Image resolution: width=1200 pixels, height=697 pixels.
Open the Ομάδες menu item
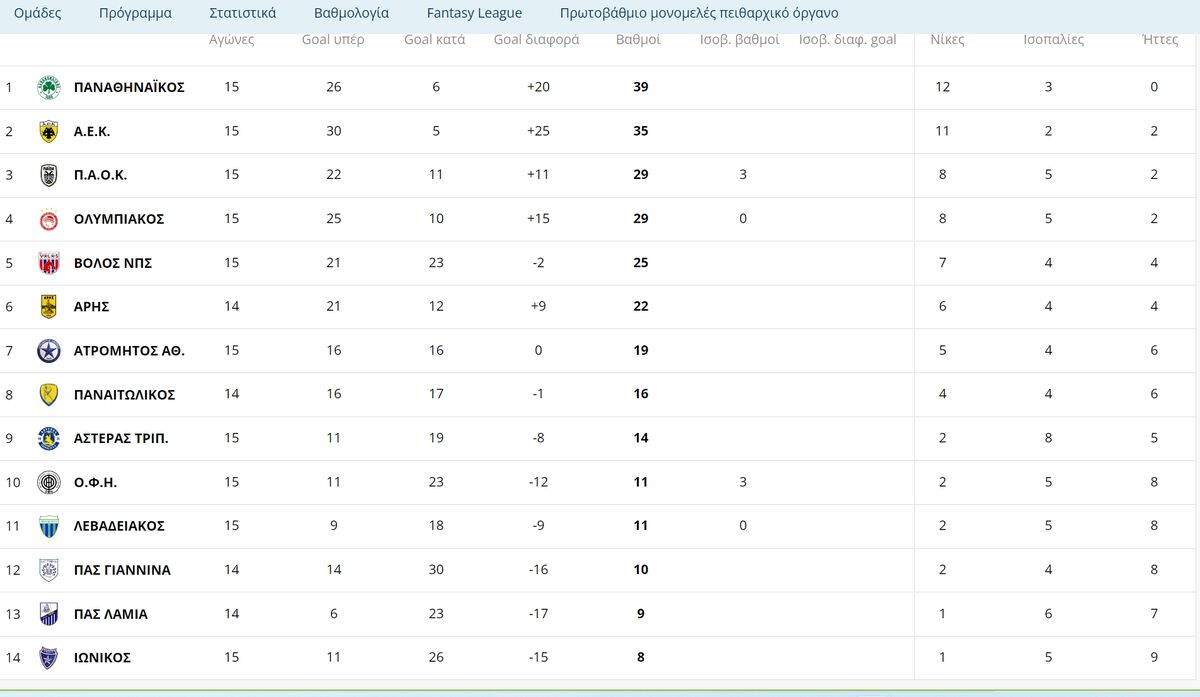(x=37, y=14)
